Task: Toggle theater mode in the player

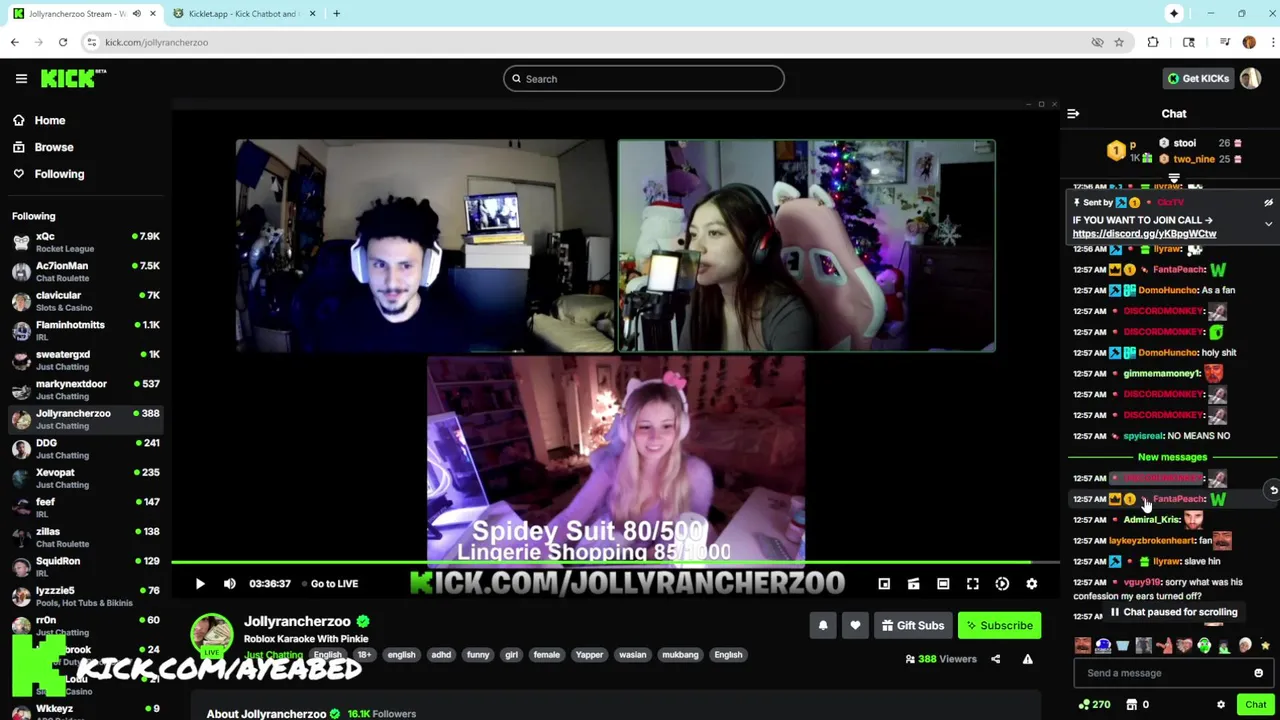Action: tap(943, 584)
